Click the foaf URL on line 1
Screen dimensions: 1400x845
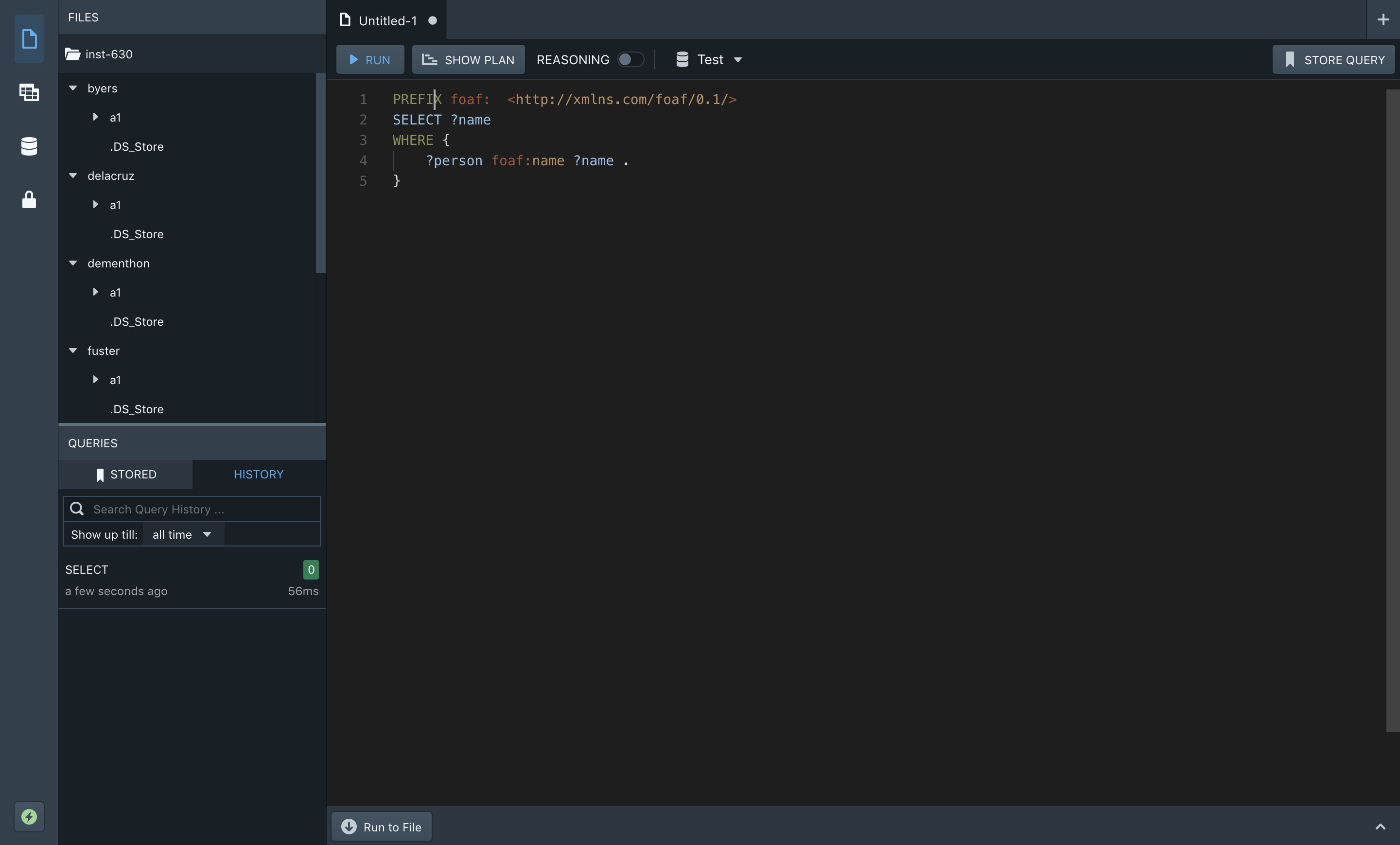[622, 100]
